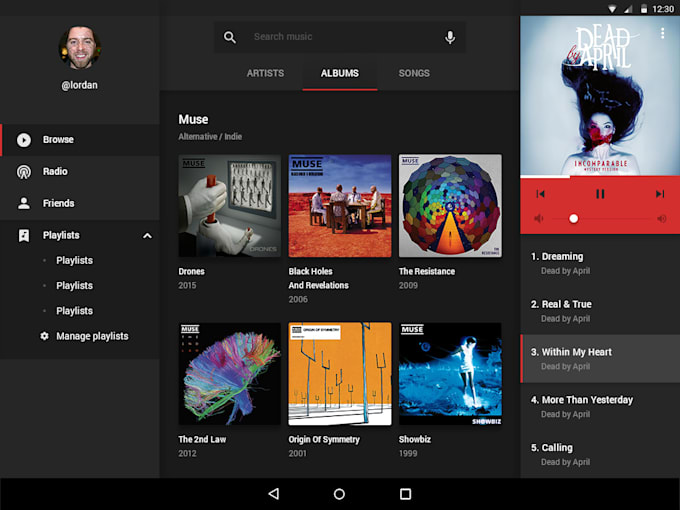The width and height of the screenshot is (680, 510).
Task: Click the Alternative / Indie genre label
Action: click(210, 137)
